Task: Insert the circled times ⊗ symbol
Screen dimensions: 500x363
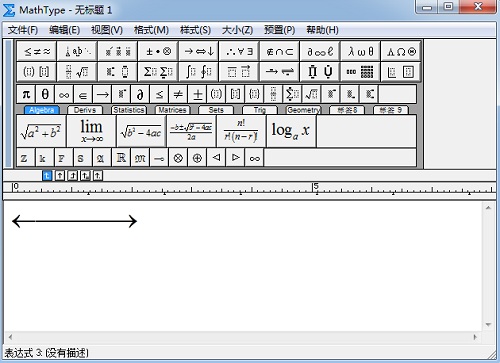Action: 178,158
